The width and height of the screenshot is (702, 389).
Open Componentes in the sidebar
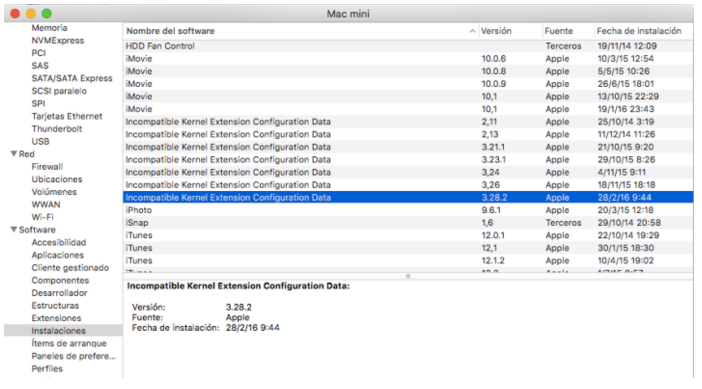click(x=60, y=280)
